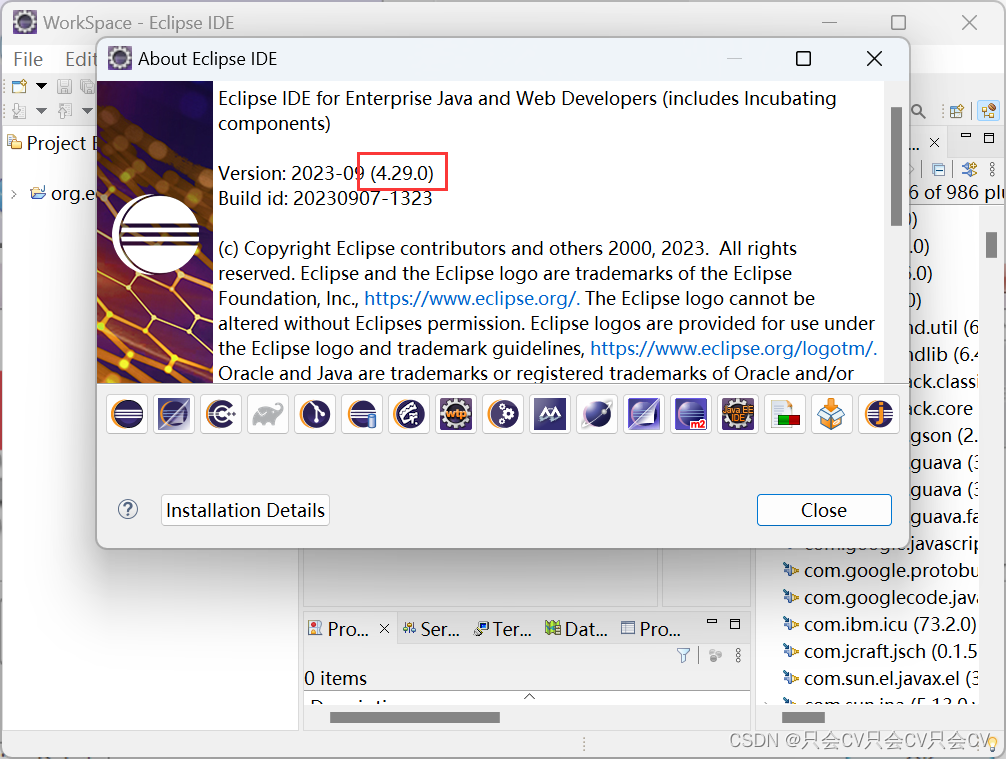1006x759 pixels.
Task: Select com.ibm.icu (73.2.0) plug-in
Action: click(880, 624)
